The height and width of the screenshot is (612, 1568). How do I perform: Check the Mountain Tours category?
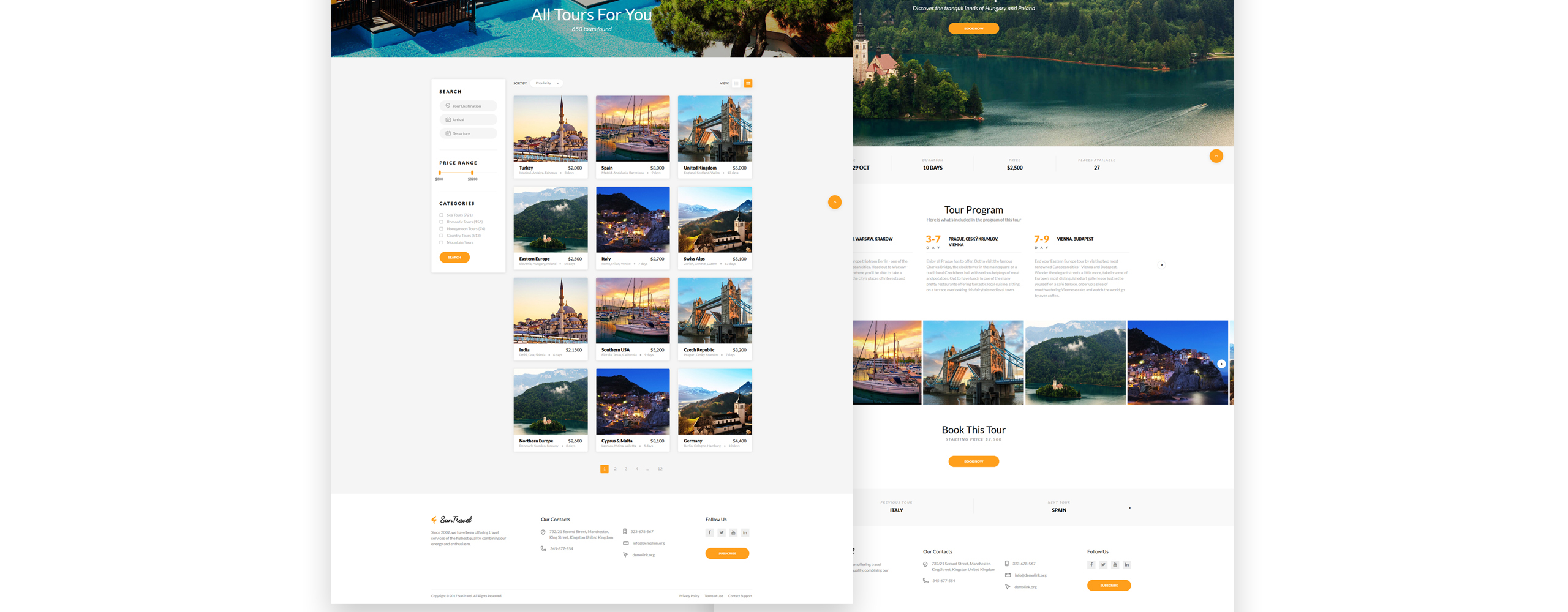[441, 242]
